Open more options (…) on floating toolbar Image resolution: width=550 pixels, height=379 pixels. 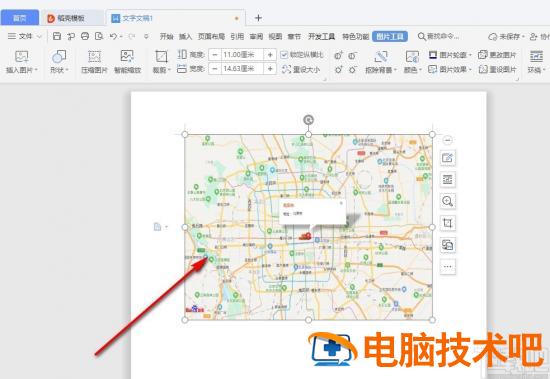447,267
